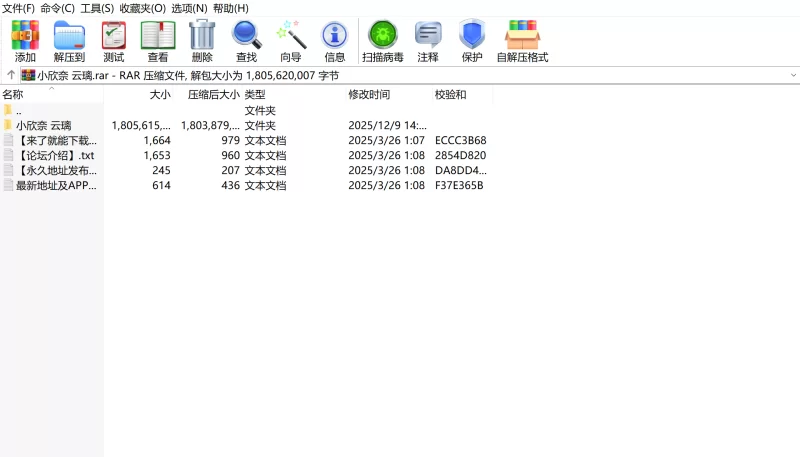Image resolution: width=800 pixels, height=457 pixels.
Task: Click size value 614
Action: pyautogui.click(x=161, y=185)
